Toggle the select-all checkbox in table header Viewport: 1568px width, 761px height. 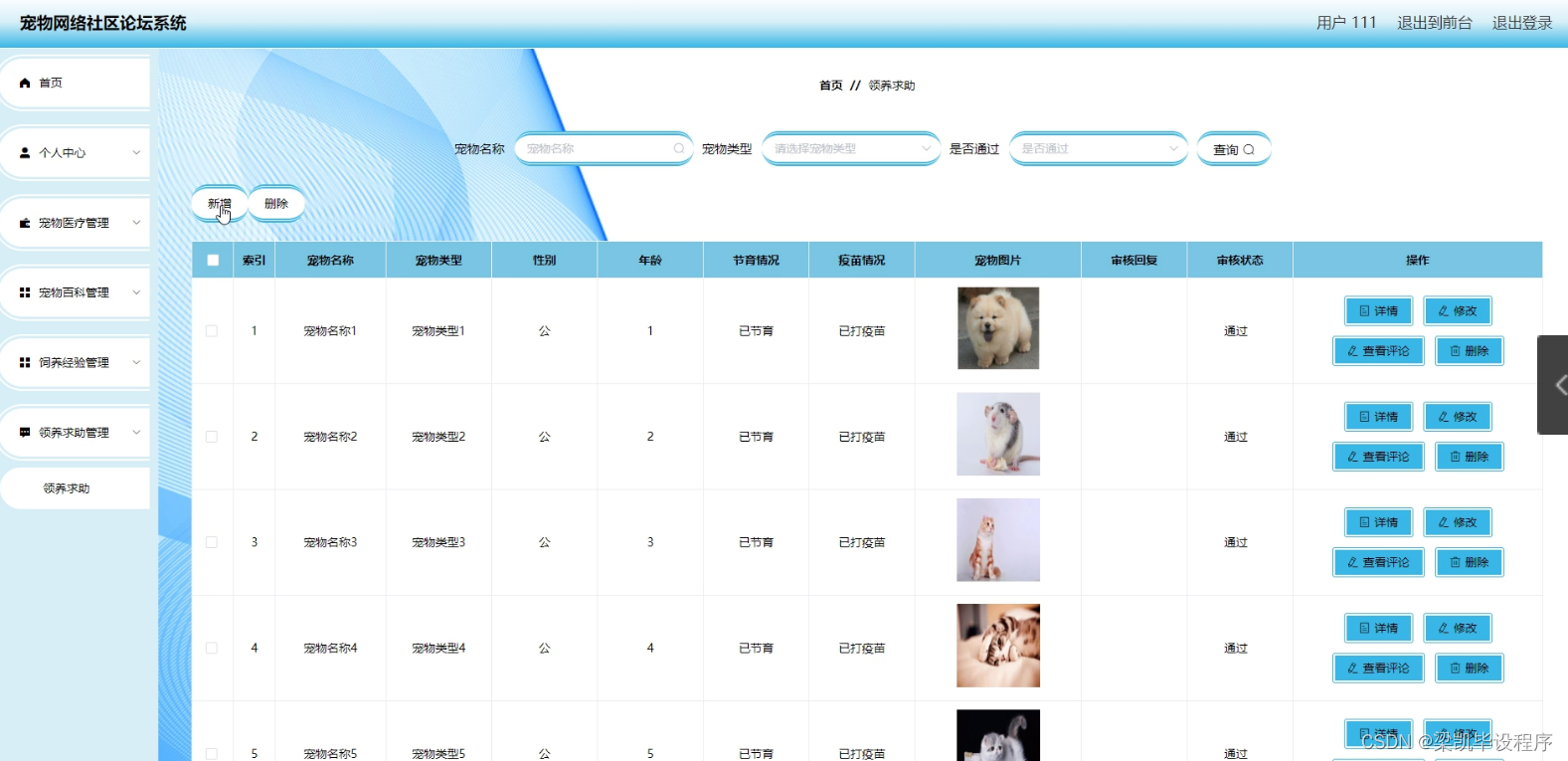pos(213,260)
